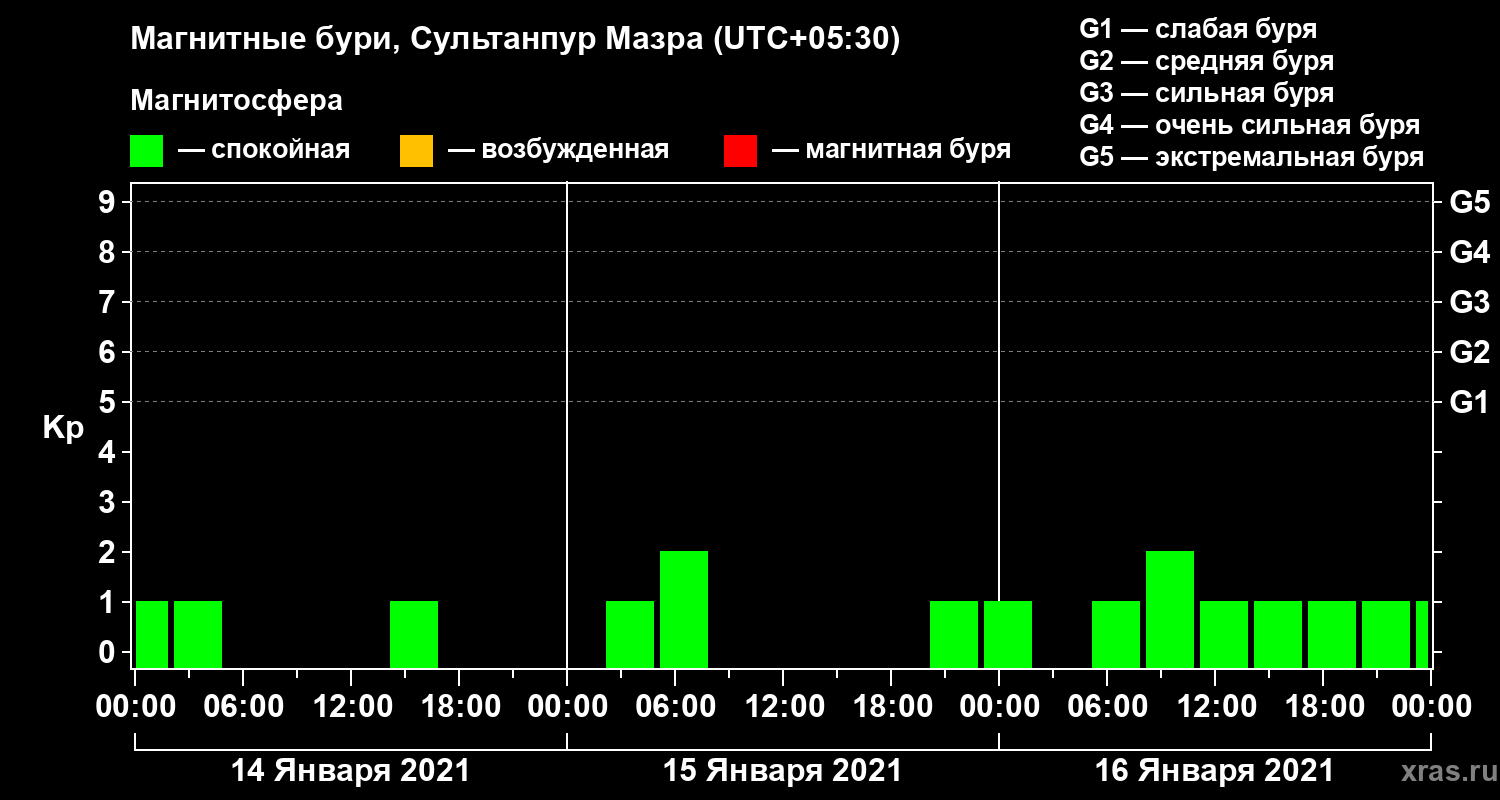Click the 'G2 — средняя буря' description
1500x800 pixels.
coord(1206,61)
